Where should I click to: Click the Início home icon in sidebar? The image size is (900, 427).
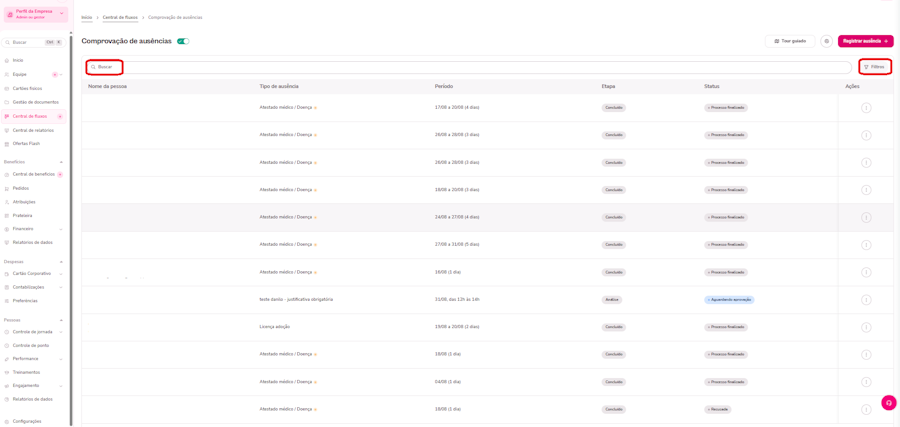(x=6, y=60)
